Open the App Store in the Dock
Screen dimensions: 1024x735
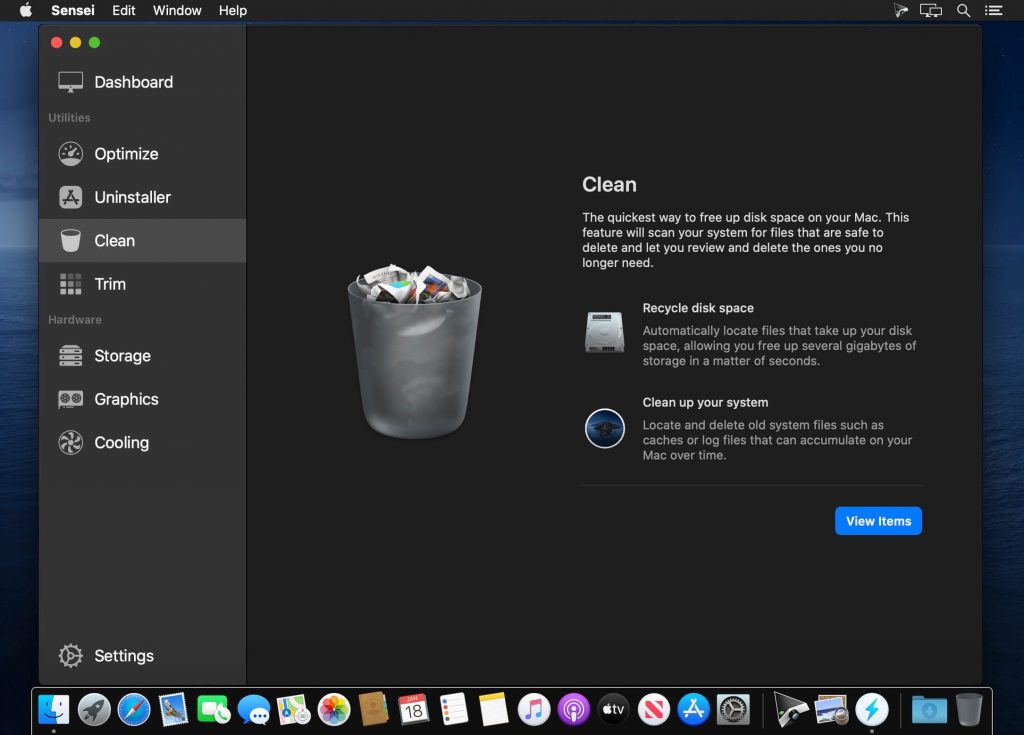click(x=693, y=709)
